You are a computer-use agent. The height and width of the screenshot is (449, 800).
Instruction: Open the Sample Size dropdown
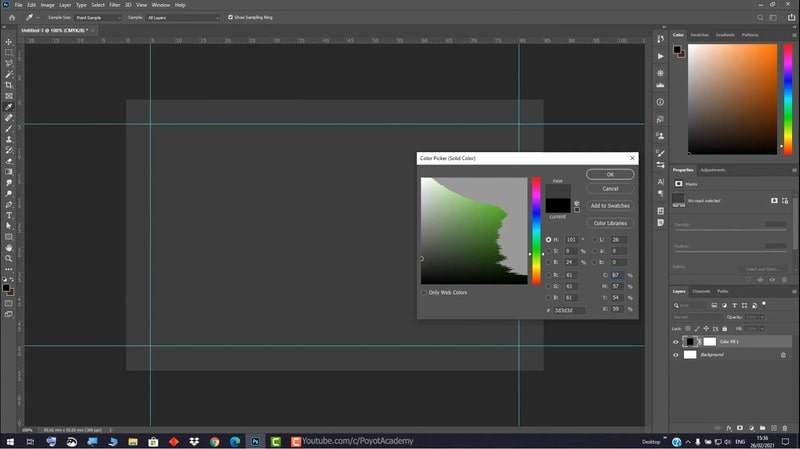98,17
